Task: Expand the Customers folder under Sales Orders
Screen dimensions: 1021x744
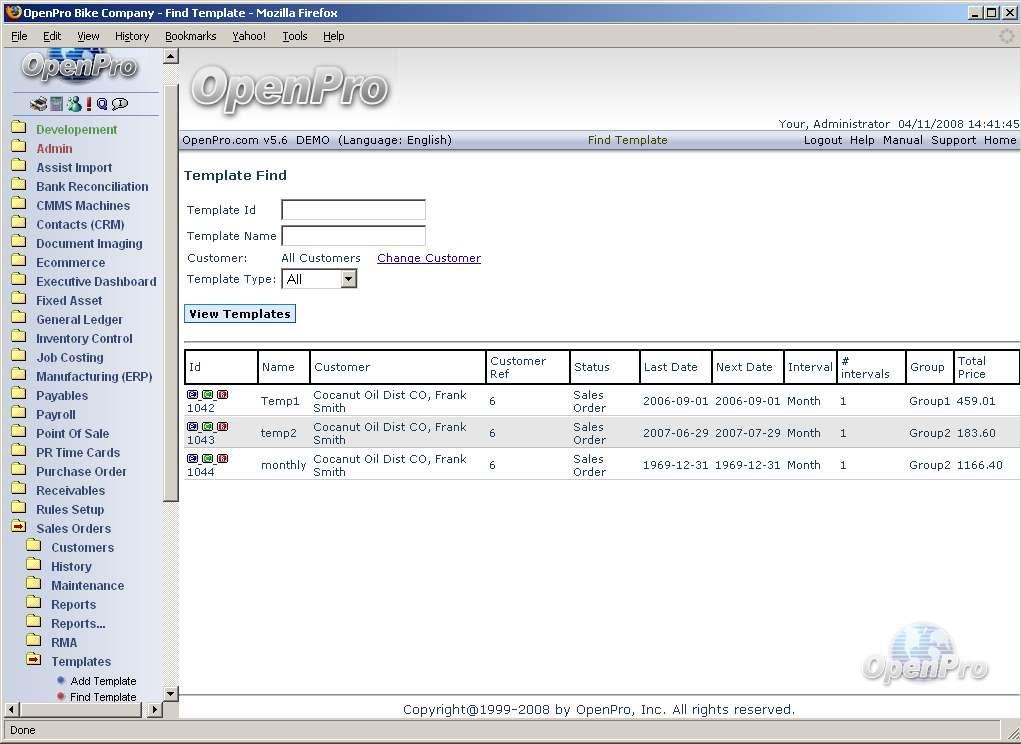Action: pos(82,548)
